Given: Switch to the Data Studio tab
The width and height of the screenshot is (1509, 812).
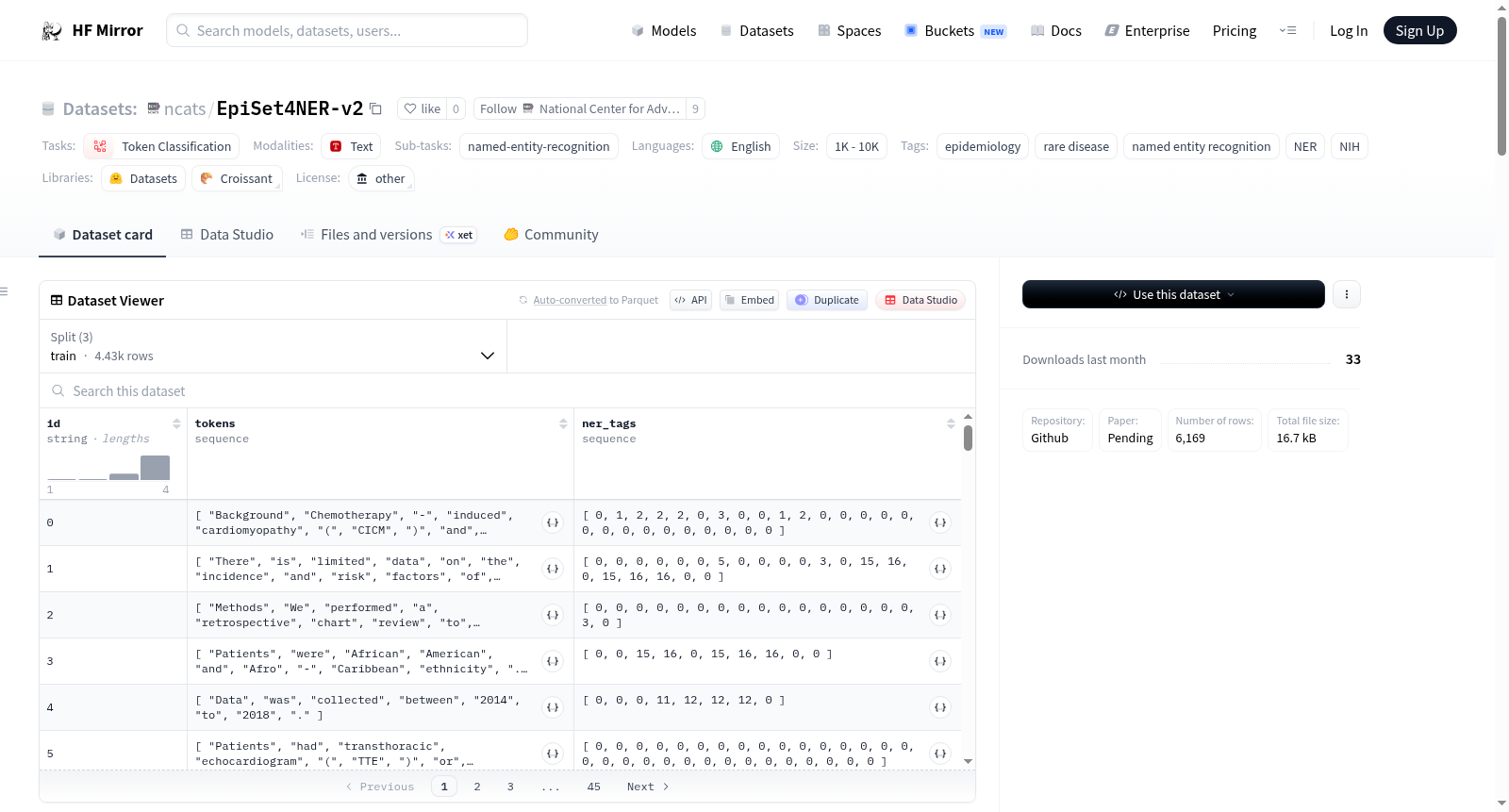Looking at the screenshot, I should (x=227, y=234).
